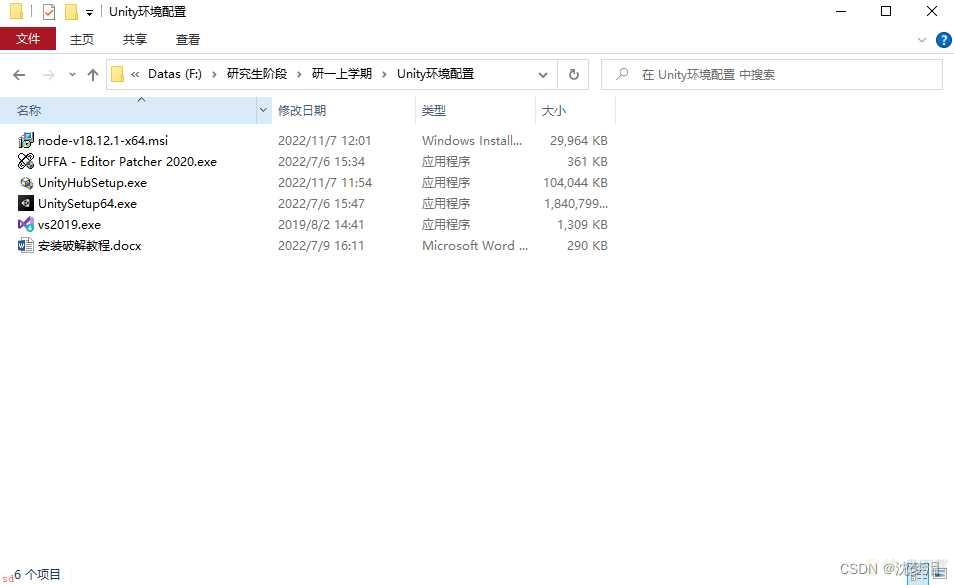Click the folder icon inside the address bar

[117, 74]
